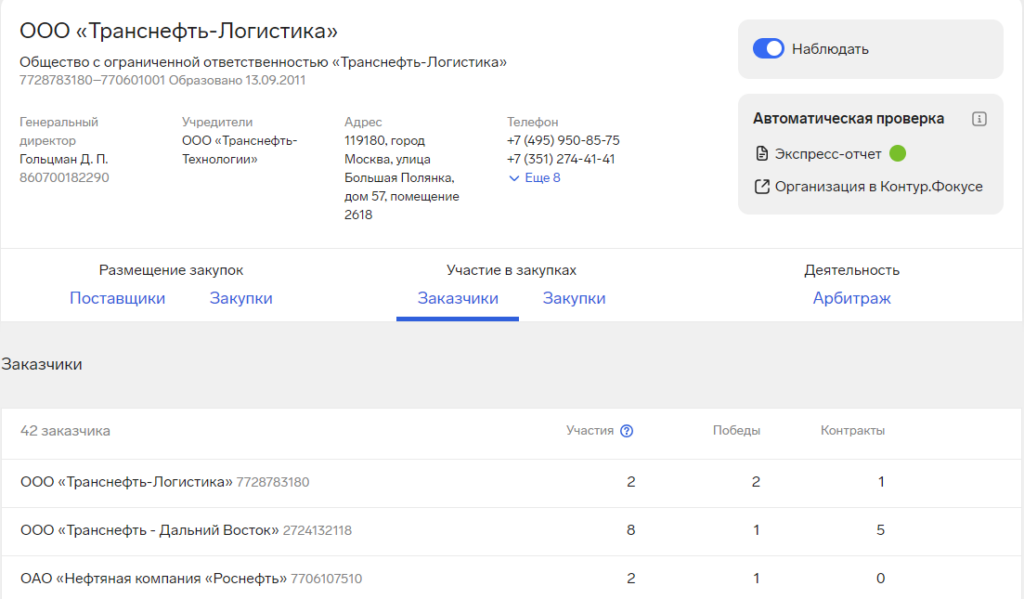Open Закупки tab under Участие в закупках

click(574, 298)
